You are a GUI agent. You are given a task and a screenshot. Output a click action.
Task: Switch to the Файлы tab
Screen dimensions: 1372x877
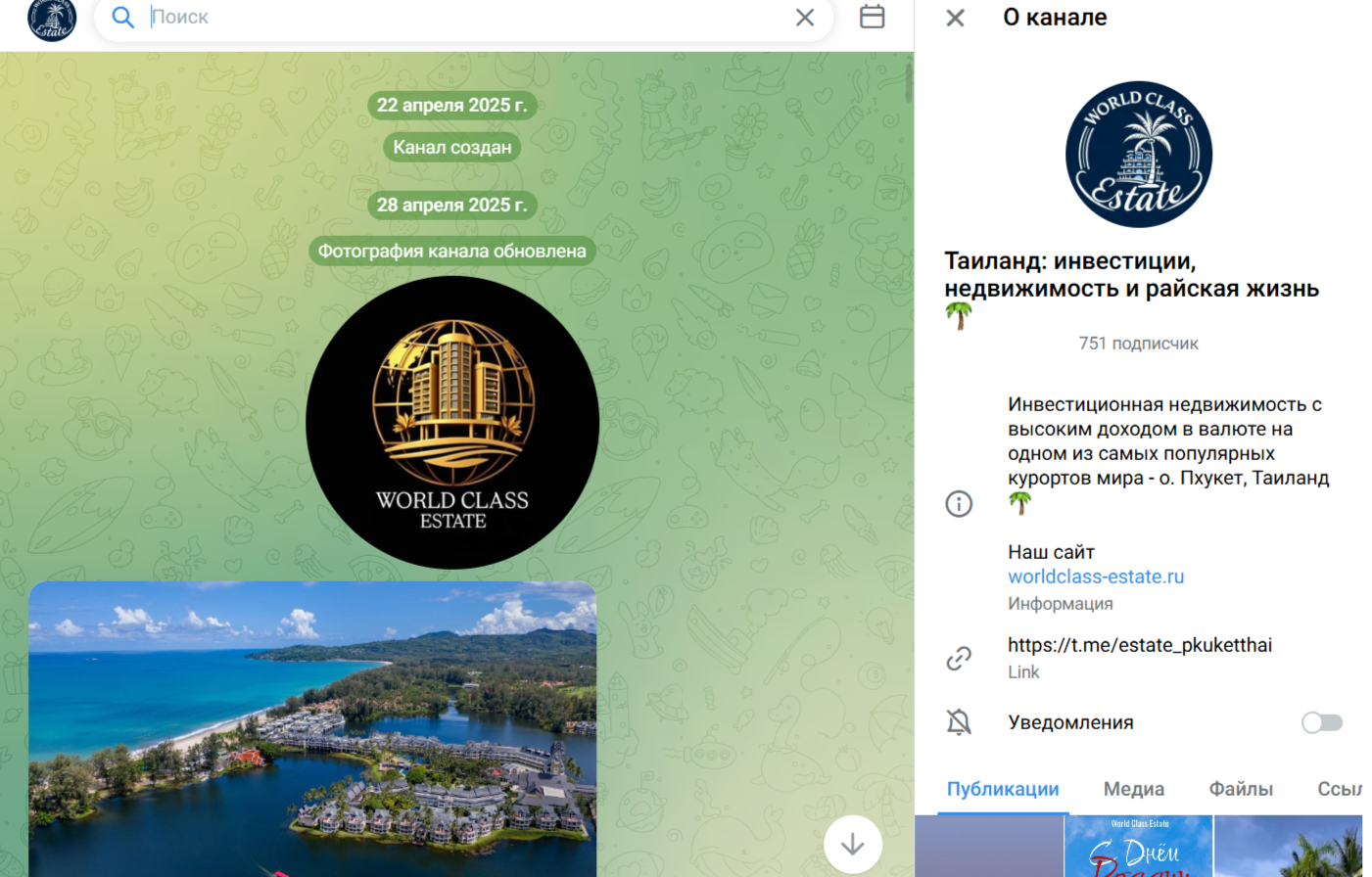tap(1241, 789)
